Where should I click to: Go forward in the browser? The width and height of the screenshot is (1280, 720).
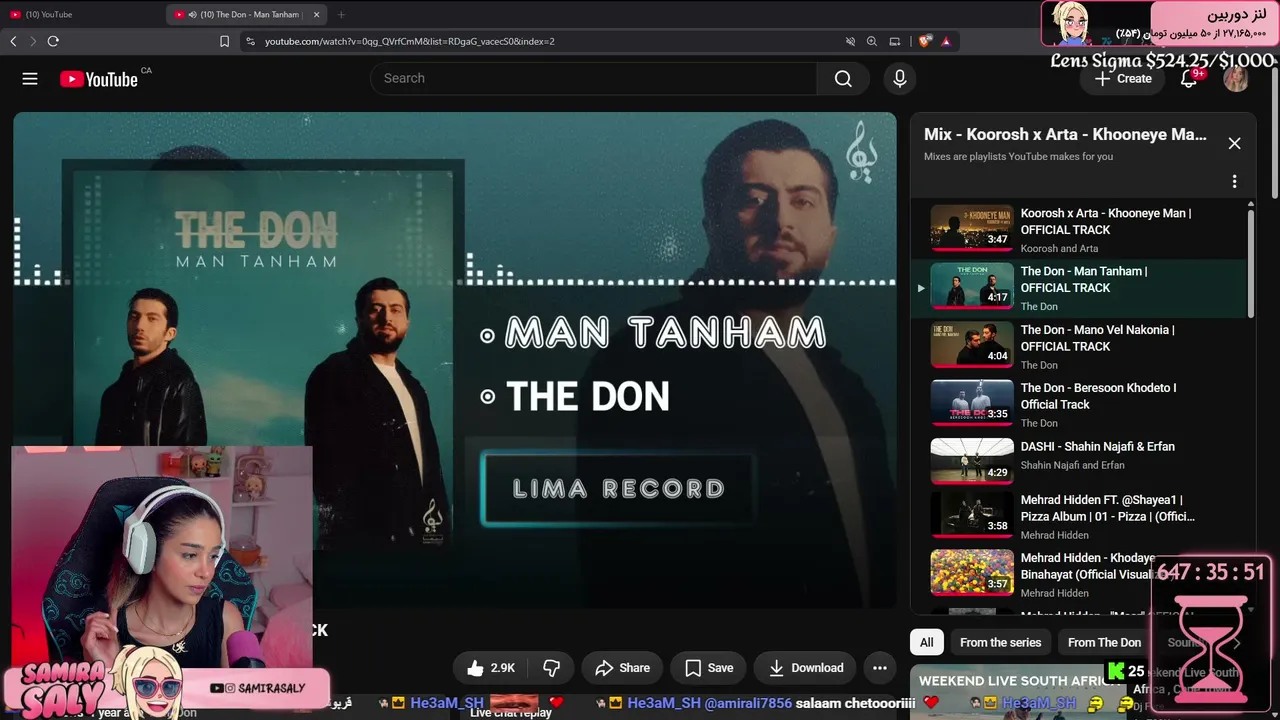tap(33, 41)
